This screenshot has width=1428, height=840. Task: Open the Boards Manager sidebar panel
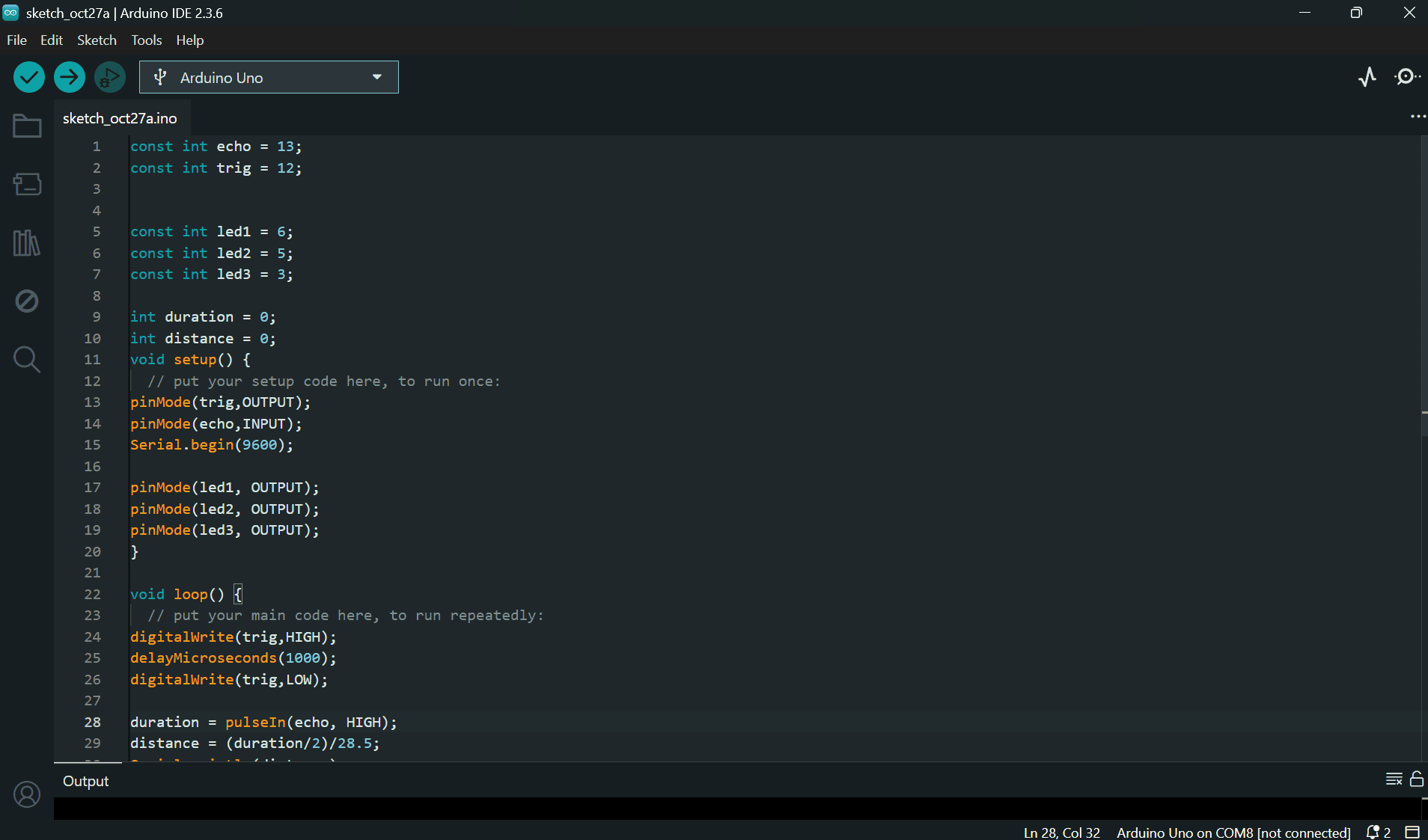[x=27, y=184]
